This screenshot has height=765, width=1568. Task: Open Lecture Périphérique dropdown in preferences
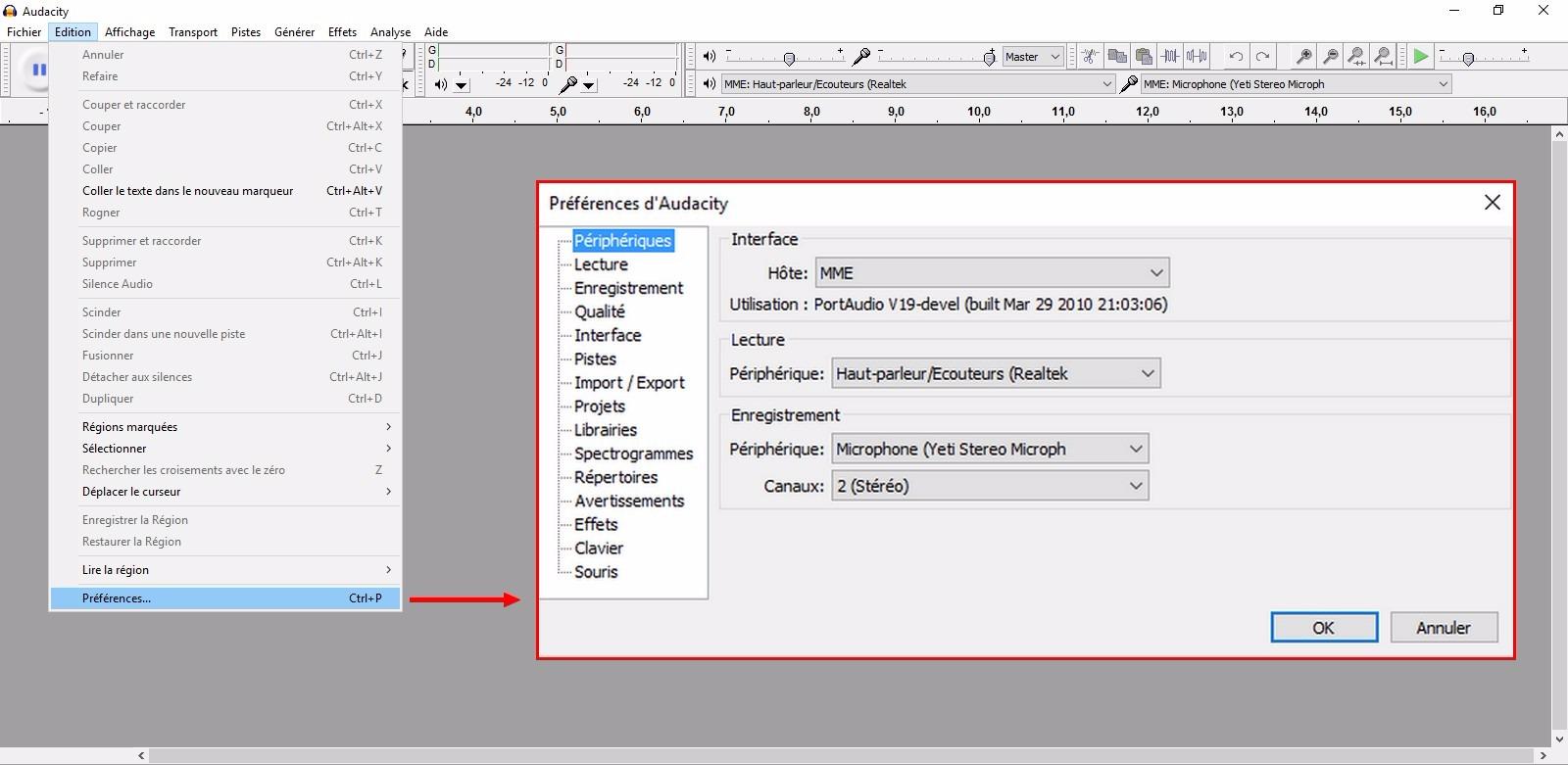click(x=996, y=373)
